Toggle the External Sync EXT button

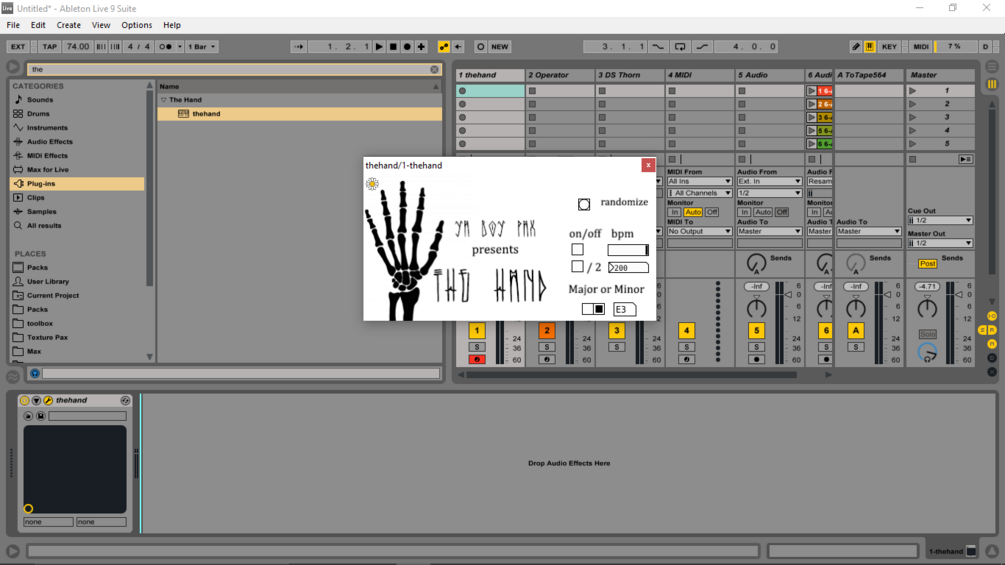pos(18,47)
